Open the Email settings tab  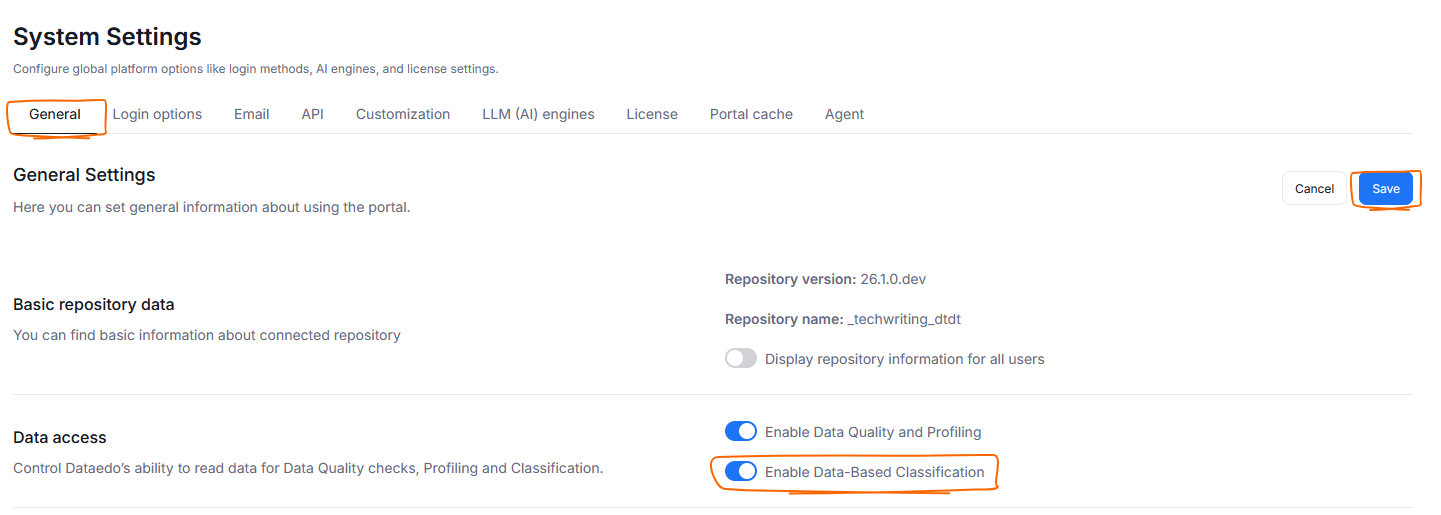click(x=251, y=114)
